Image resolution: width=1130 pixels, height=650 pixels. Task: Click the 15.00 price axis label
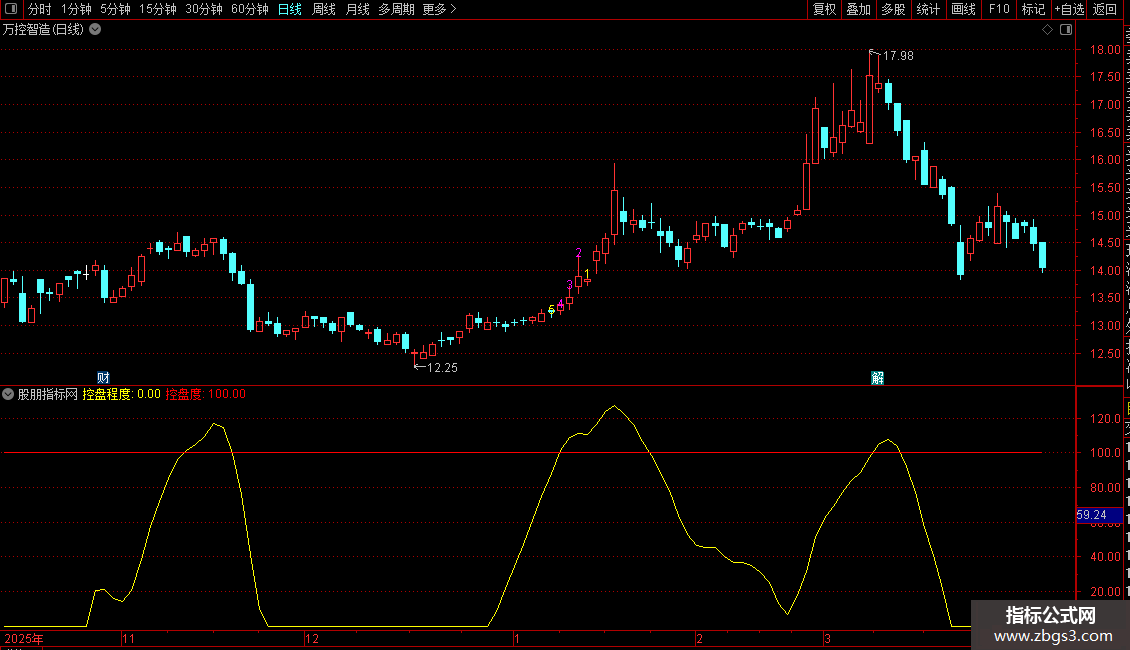(1105, 215)
